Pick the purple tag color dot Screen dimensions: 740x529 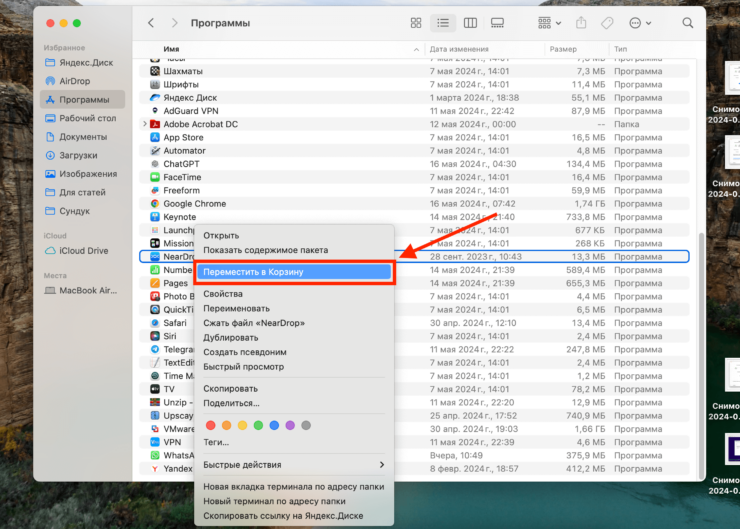(x=290, y=425)
